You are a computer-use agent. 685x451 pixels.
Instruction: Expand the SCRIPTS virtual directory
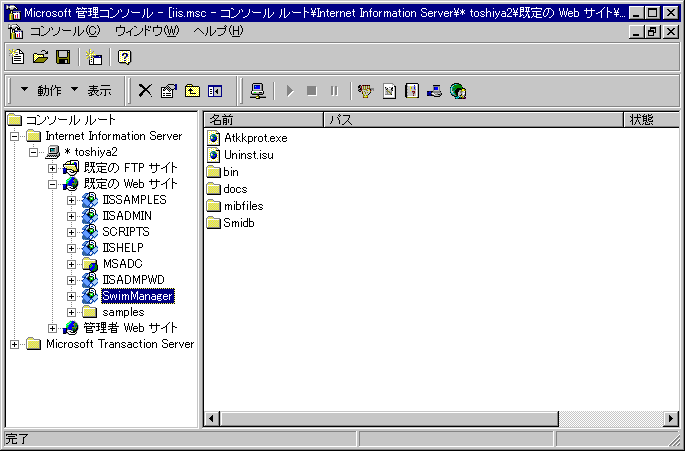pyautogui.click(x=71, y=232)
